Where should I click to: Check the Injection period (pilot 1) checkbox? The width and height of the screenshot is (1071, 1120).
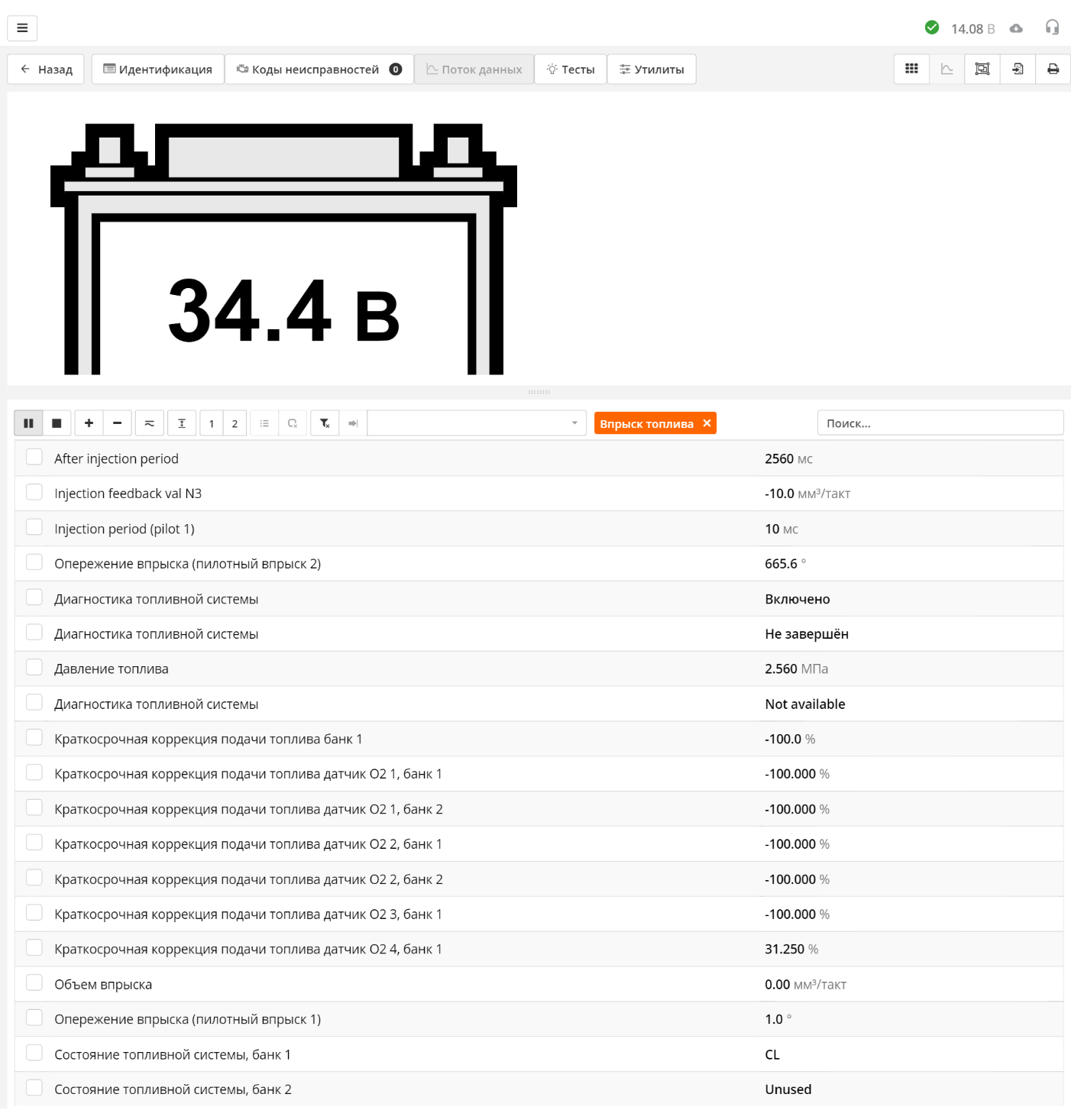34,527
